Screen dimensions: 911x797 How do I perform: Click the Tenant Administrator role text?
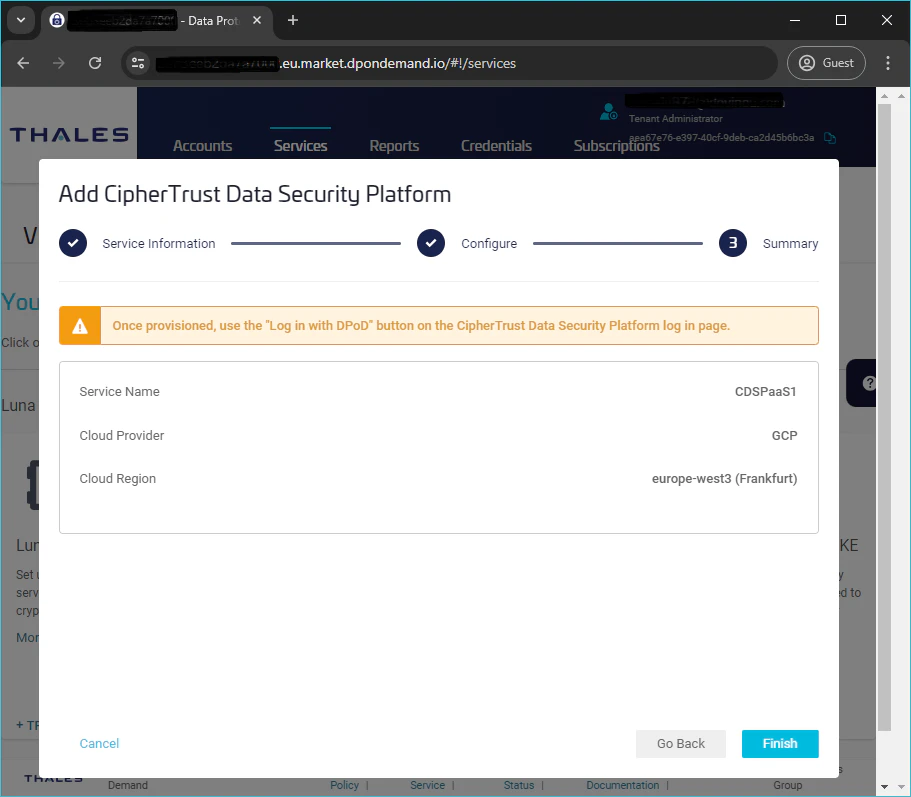[x=675, y=119]
